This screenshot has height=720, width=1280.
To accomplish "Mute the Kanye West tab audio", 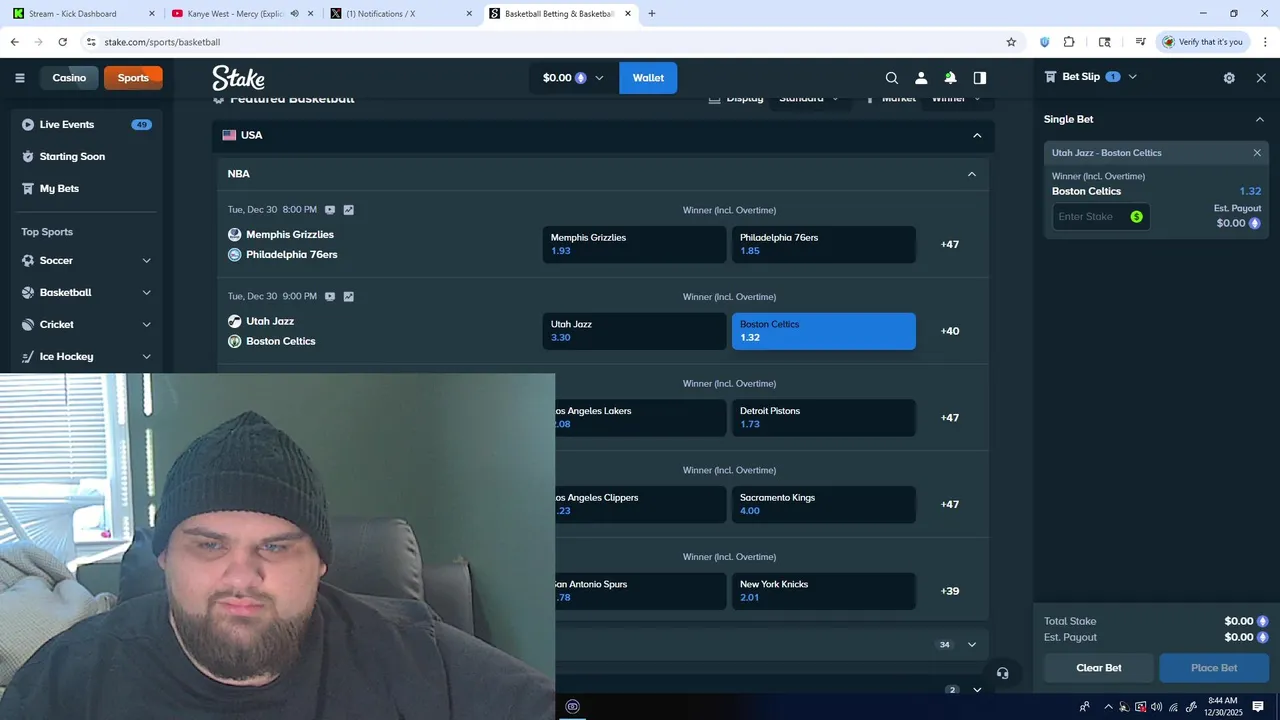I will 294,14.
